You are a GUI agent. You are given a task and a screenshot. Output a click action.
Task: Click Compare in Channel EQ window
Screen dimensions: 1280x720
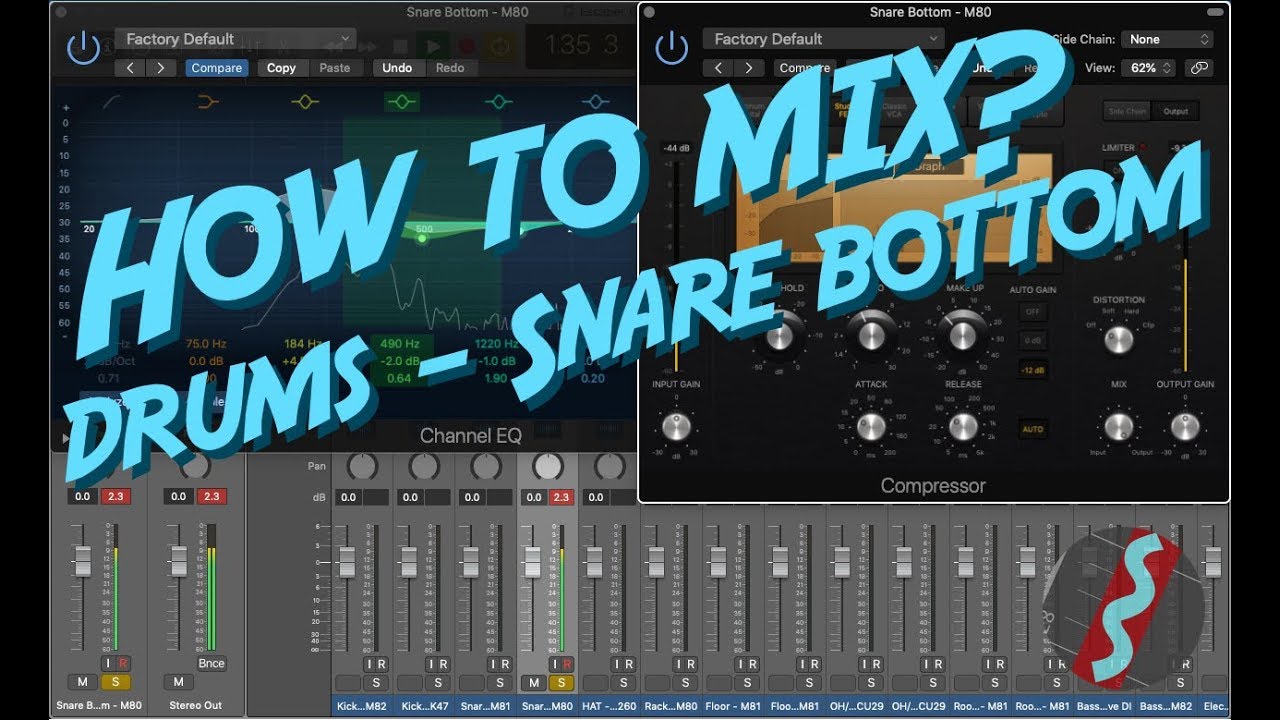tap(216, 68)
